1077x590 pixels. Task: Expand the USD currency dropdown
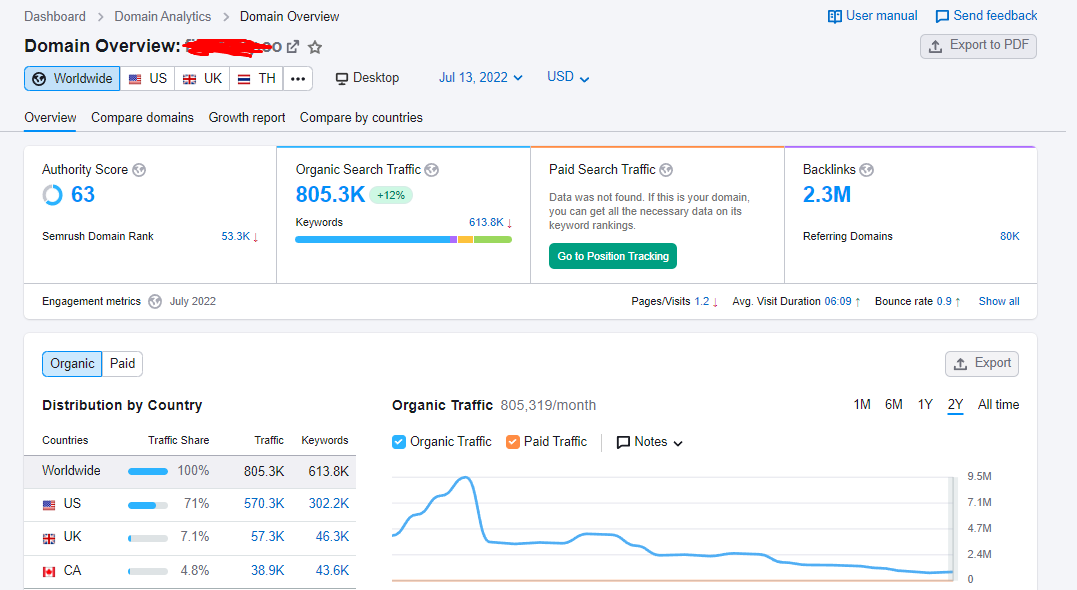568,78
